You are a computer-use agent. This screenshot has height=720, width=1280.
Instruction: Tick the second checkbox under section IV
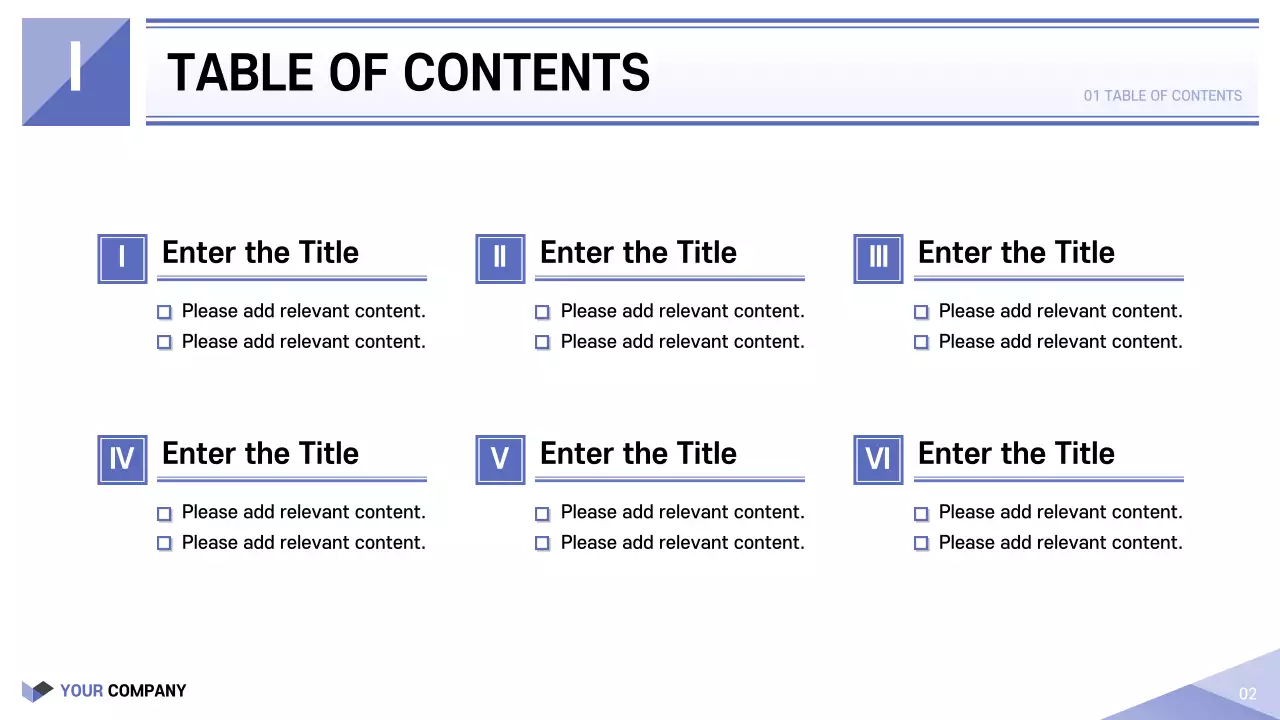tap(164, 543)
